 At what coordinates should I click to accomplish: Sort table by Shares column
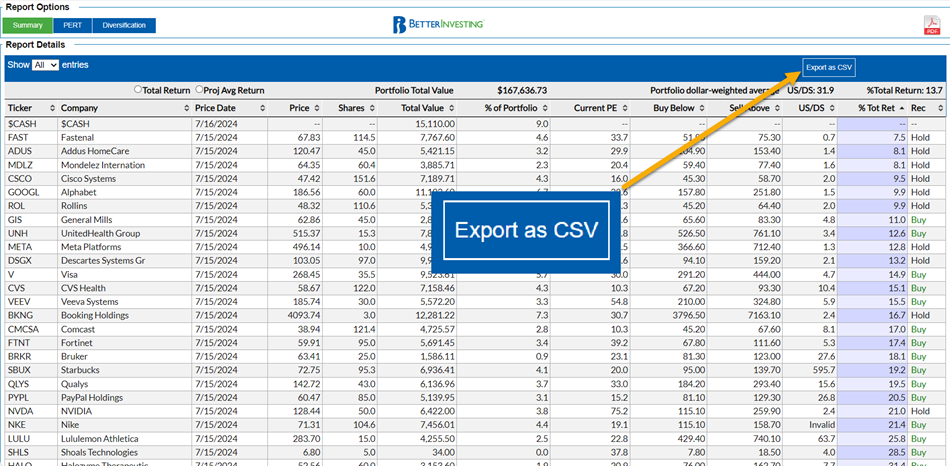tap(350, 108)
